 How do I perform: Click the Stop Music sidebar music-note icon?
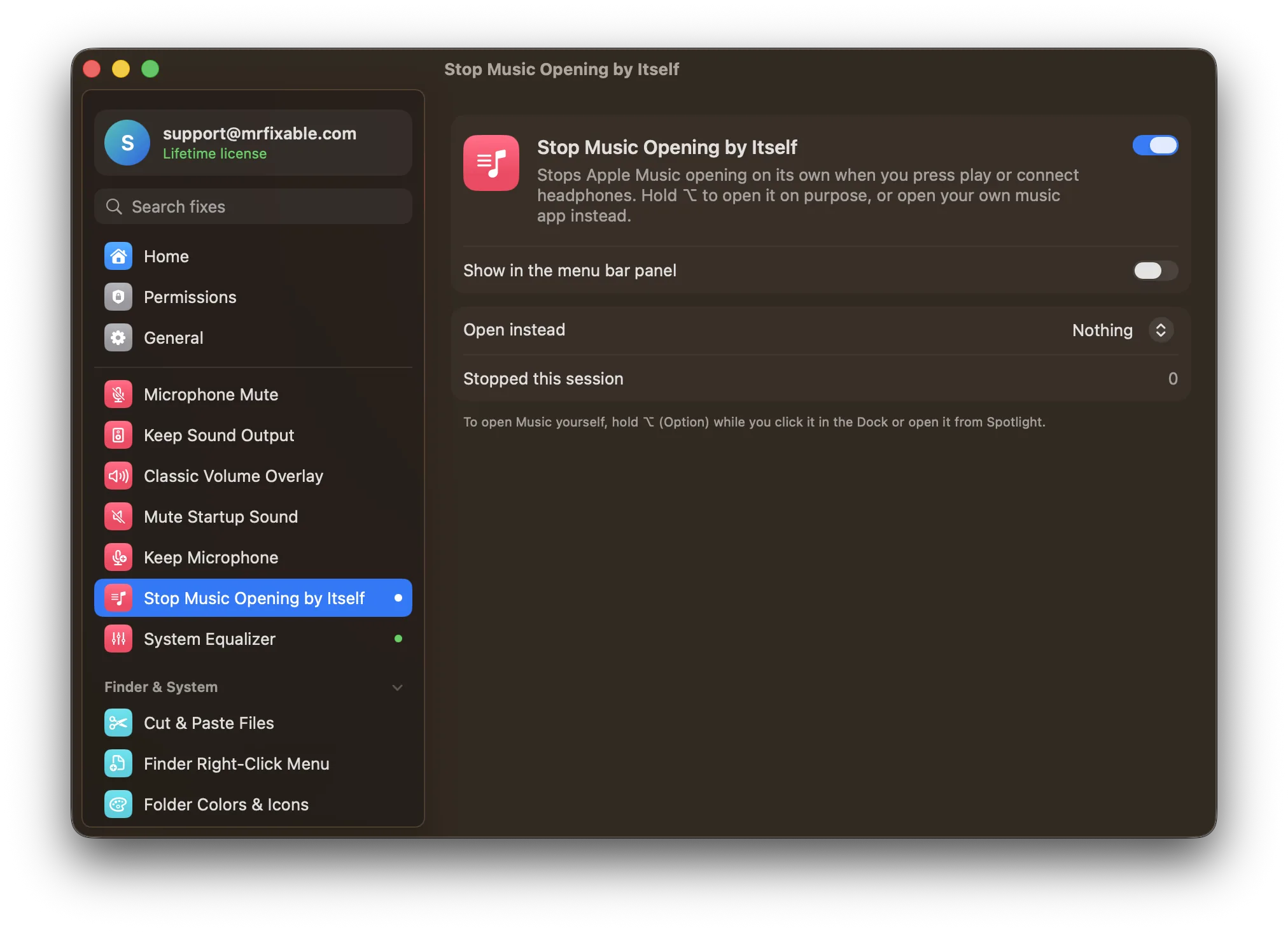point(118,598)
